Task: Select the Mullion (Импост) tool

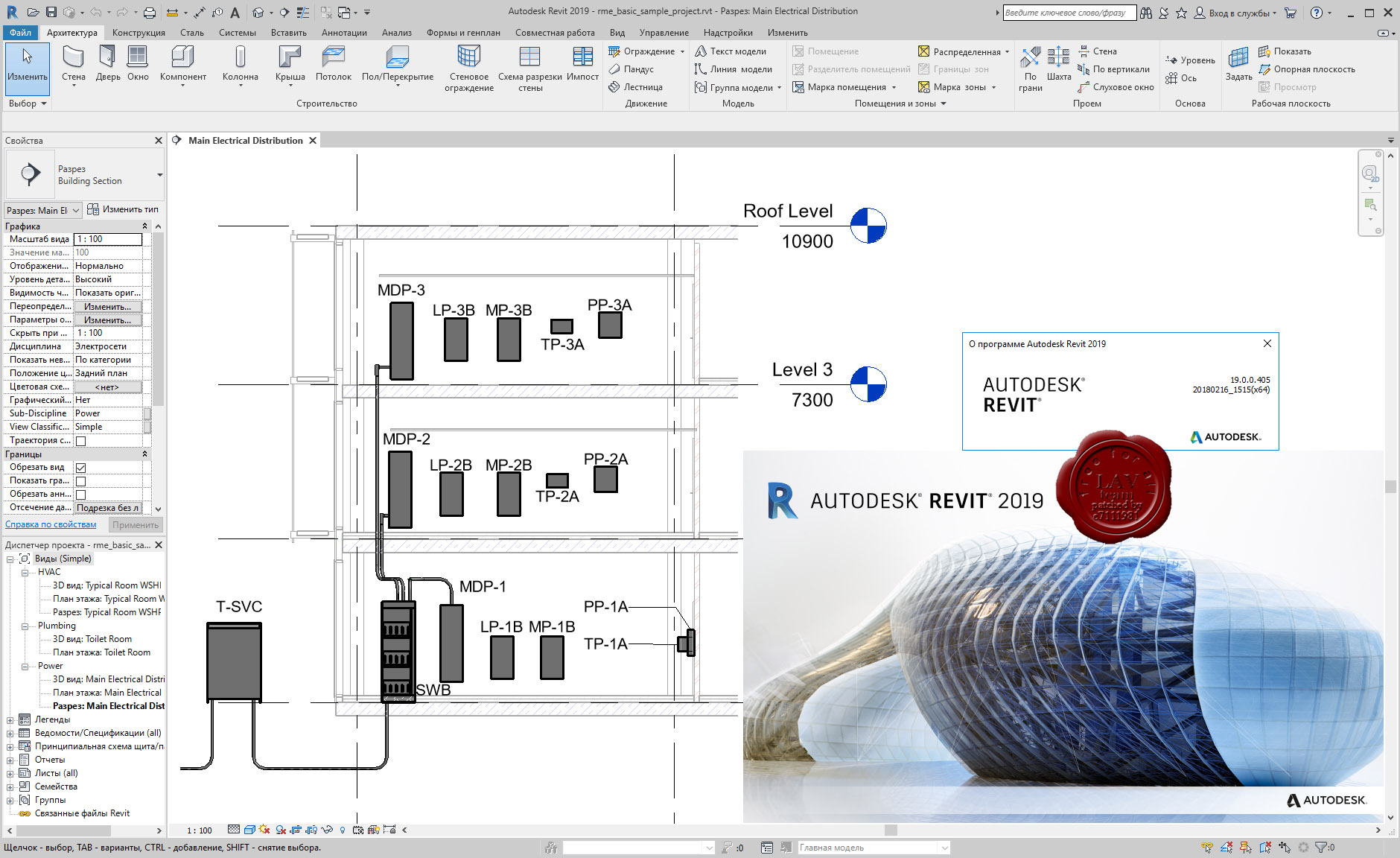Action: (x=582, y=64)
